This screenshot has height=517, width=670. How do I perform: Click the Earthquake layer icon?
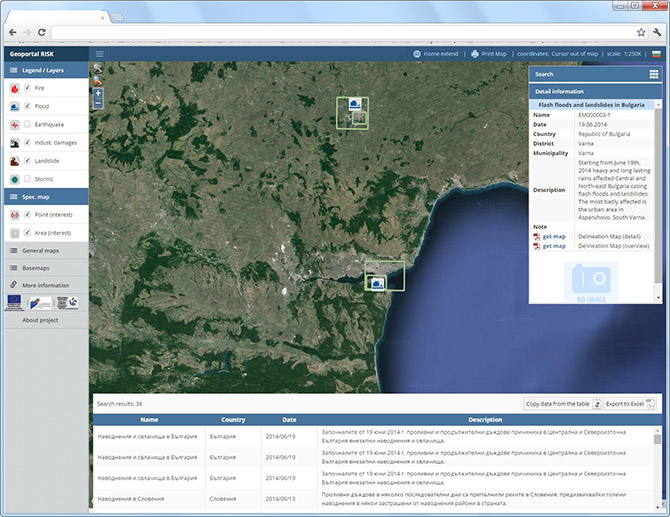click(x=15, y=125)
